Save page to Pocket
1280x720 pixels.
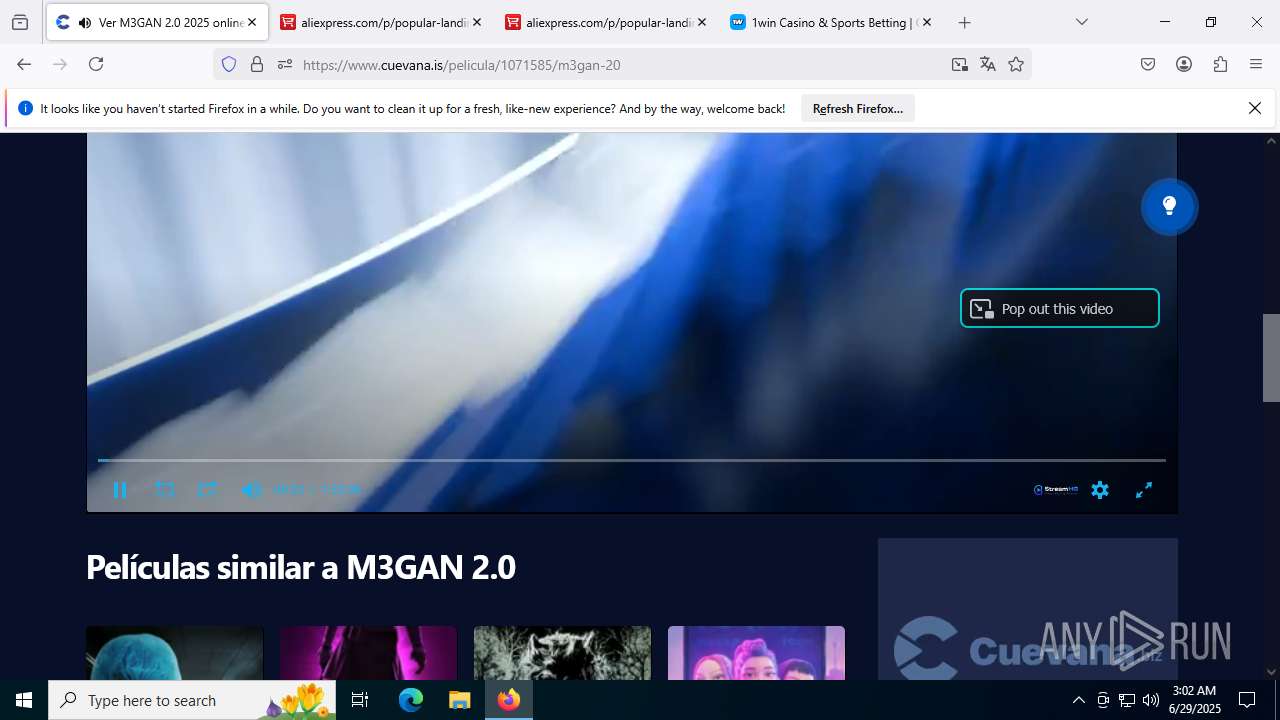(1148, 64)
